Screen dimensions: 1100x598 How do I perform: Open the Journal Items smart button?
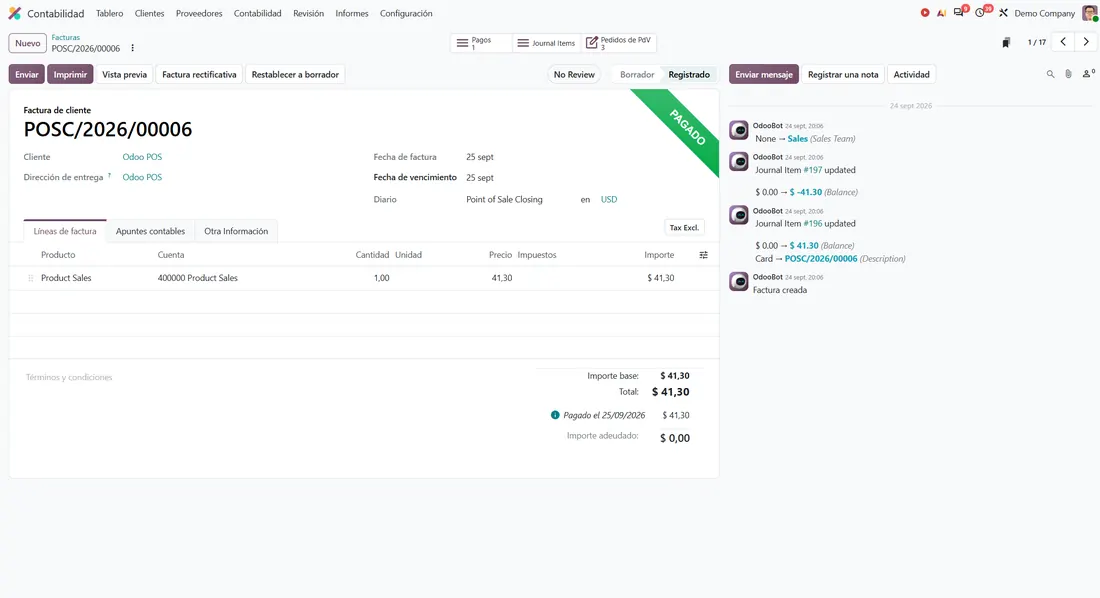click(x=546, y=43)
